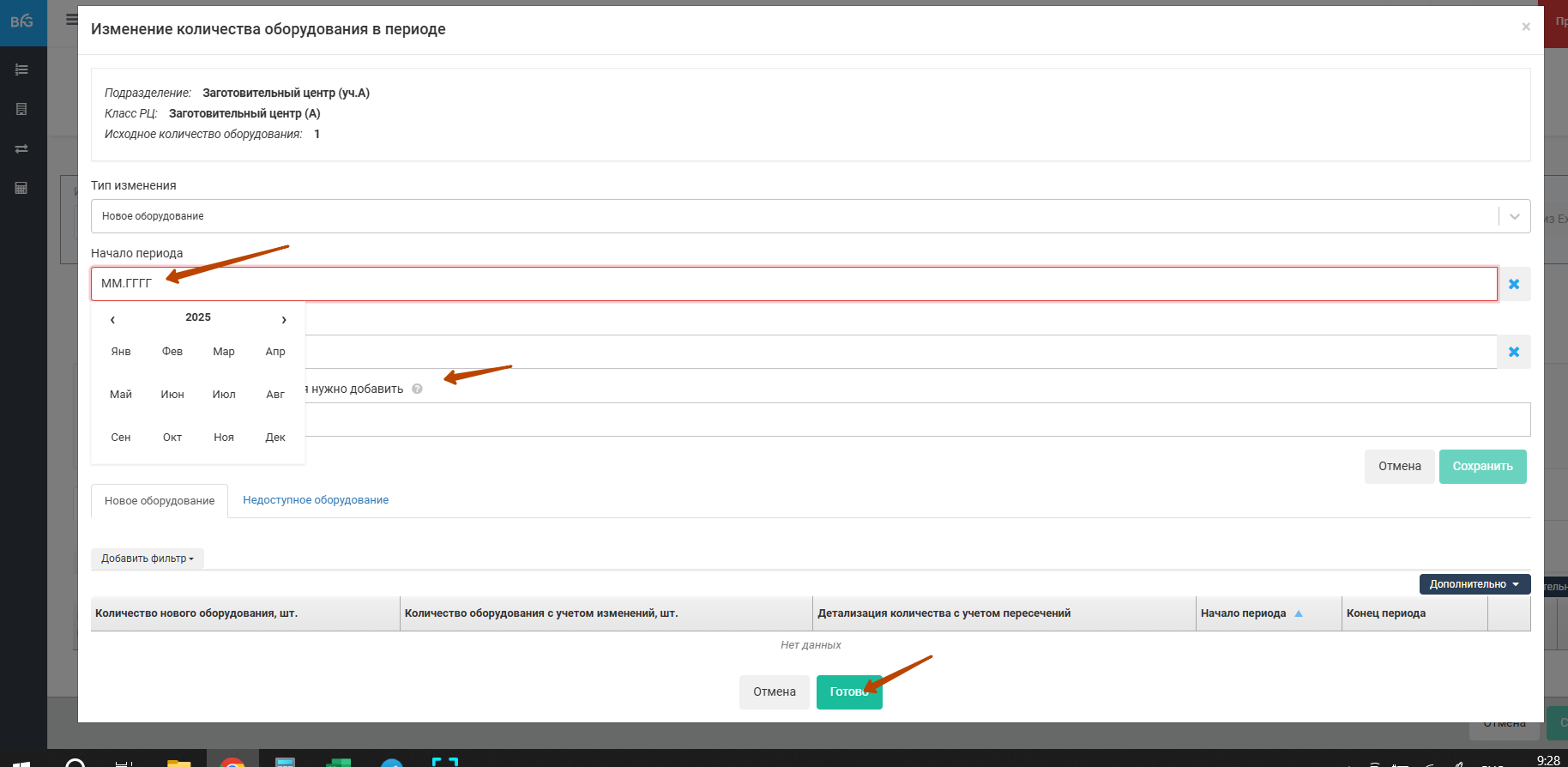Go to previous year in calendar
Image resolution: width=1568 pixels, height=767 pixels.
(x=112, y=319)
